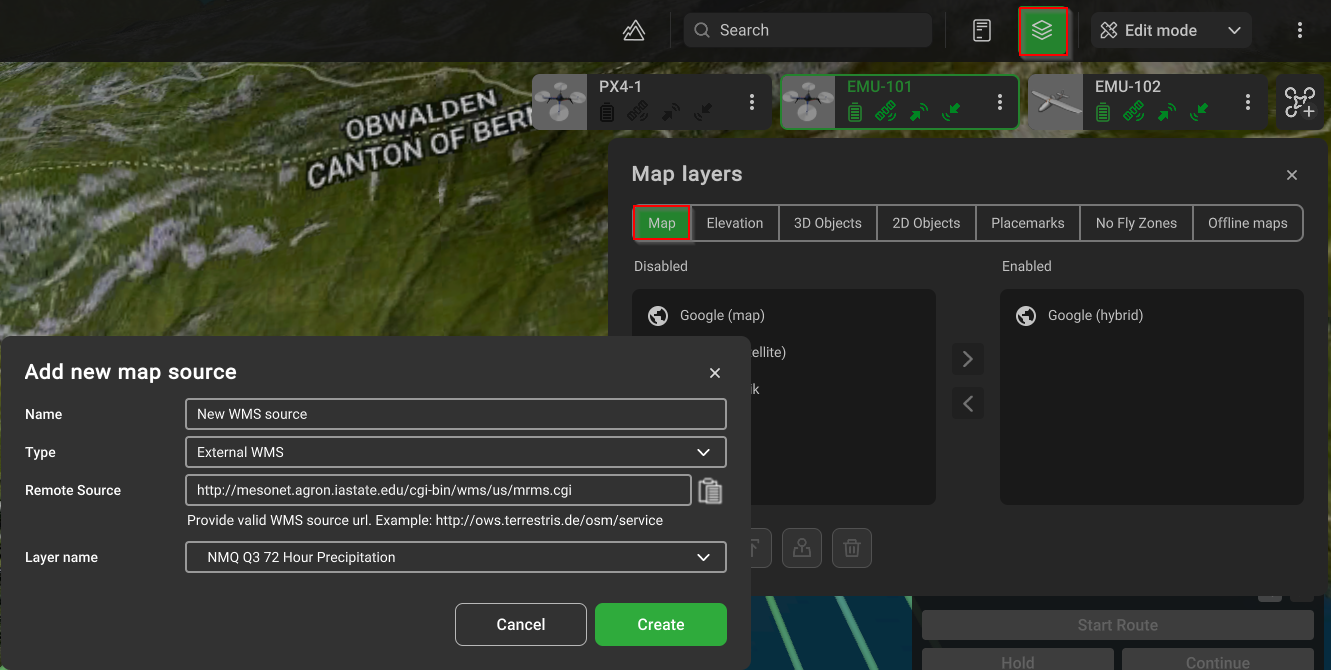Click Cancel in Add new map source

click(520, 624)
